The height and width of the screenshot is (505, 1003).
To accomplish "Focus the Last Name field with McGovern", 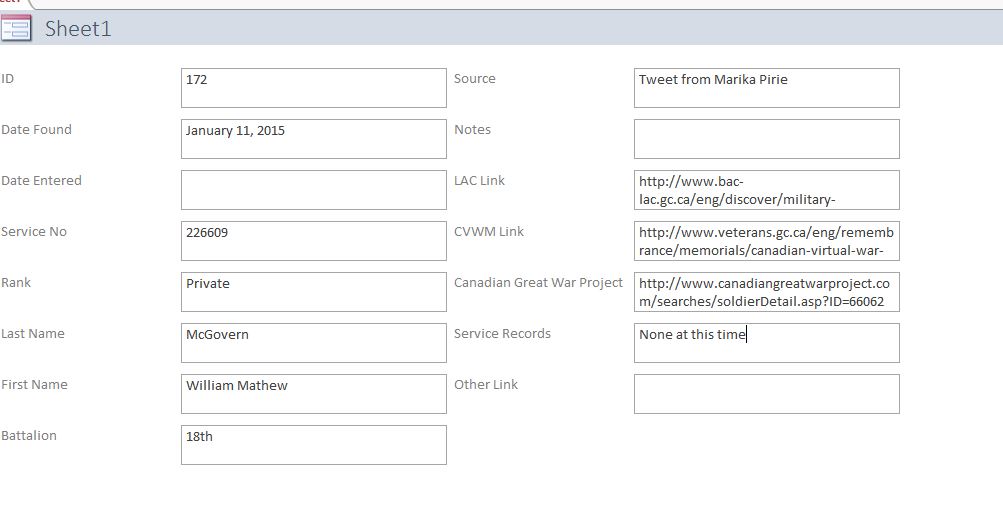I will tap(313, 343).
